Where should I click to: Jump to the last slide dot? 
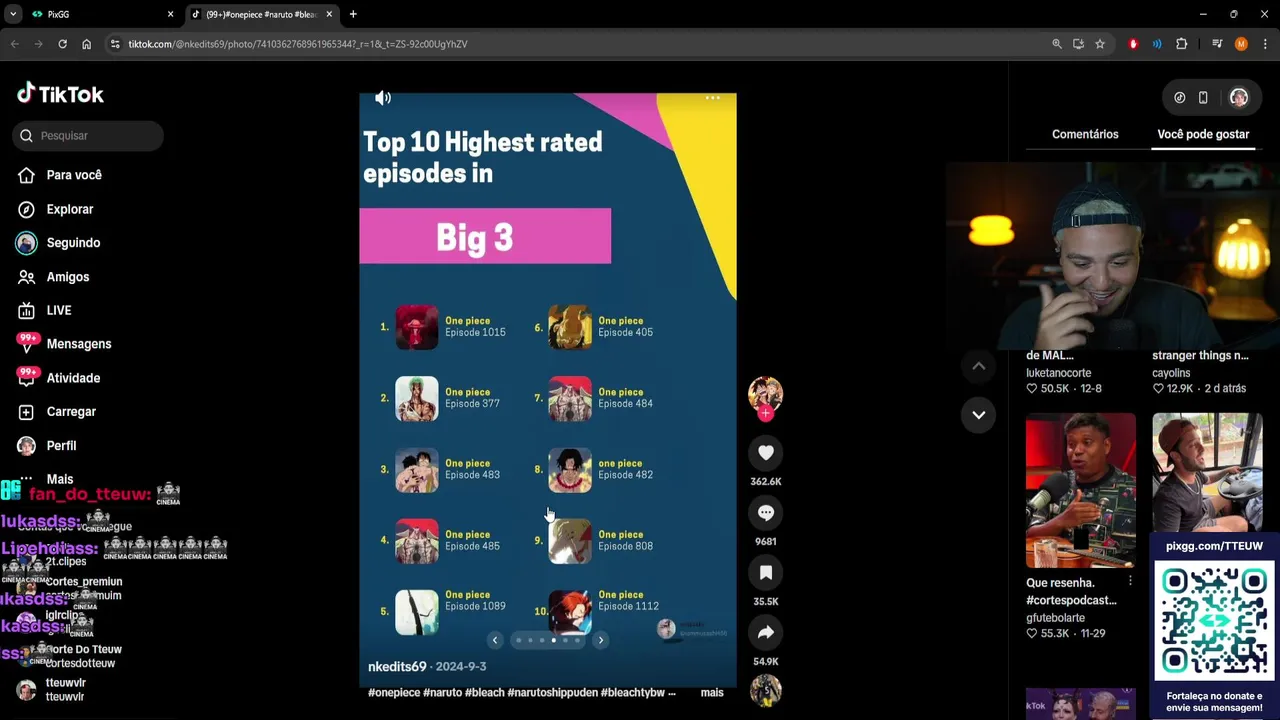pos(577,640)
